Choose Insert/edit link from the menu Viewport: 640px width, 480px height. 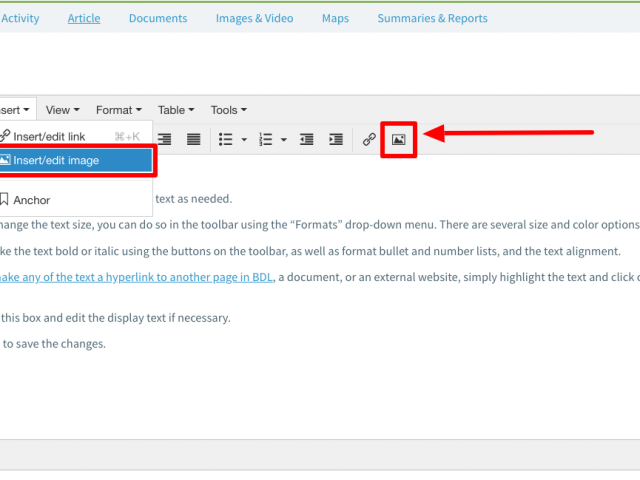[x=49, y=136]
